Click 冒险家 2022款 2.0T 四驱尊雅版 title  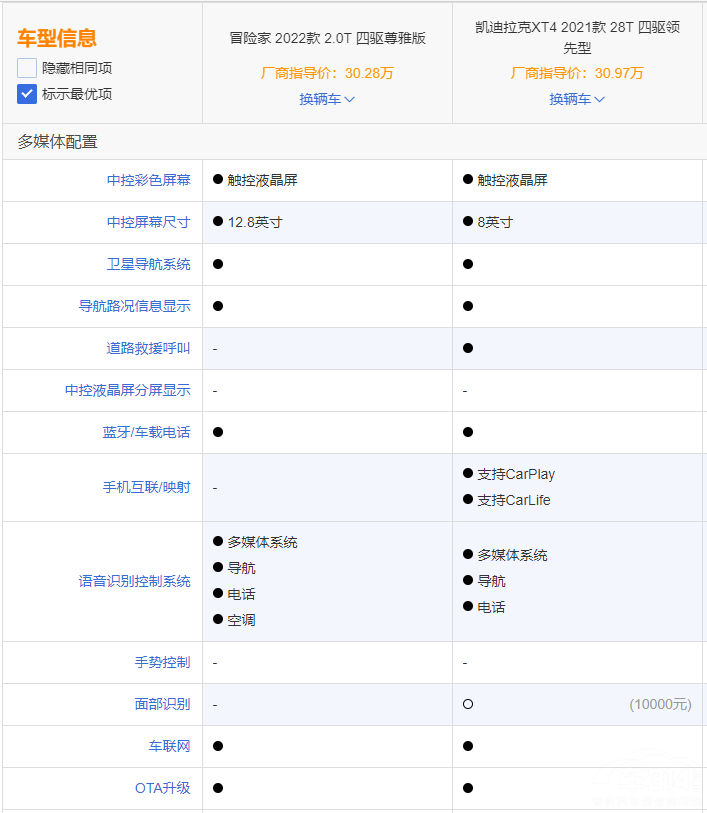327,38
